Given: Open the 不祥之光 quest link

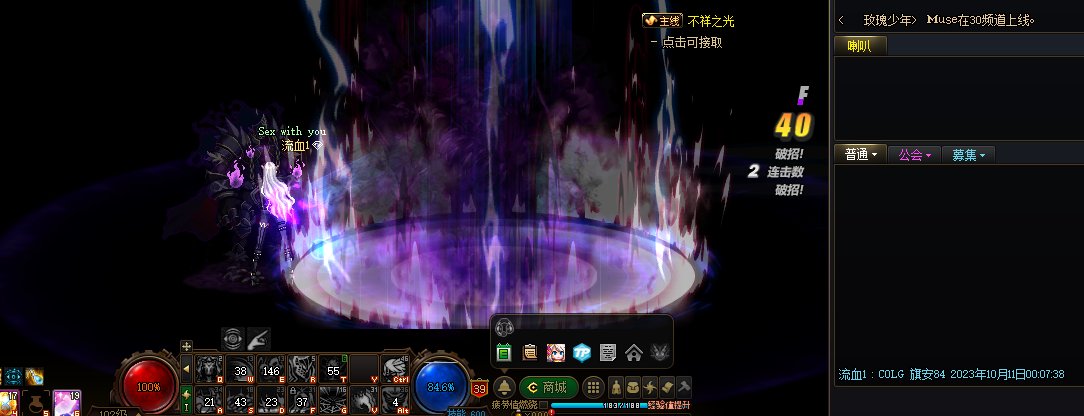Looking at the screenshot, I should pos(711,21).
